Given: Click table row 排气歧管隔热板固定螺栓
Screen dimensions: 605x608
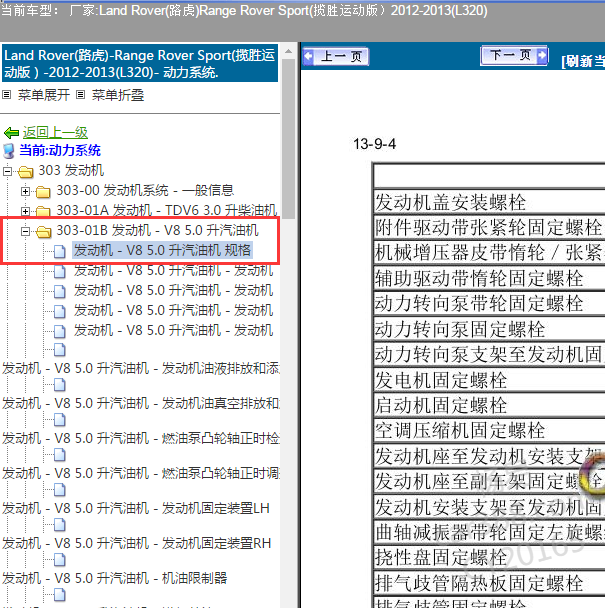Looking at the screenshot, I should [x=489, y=583].
